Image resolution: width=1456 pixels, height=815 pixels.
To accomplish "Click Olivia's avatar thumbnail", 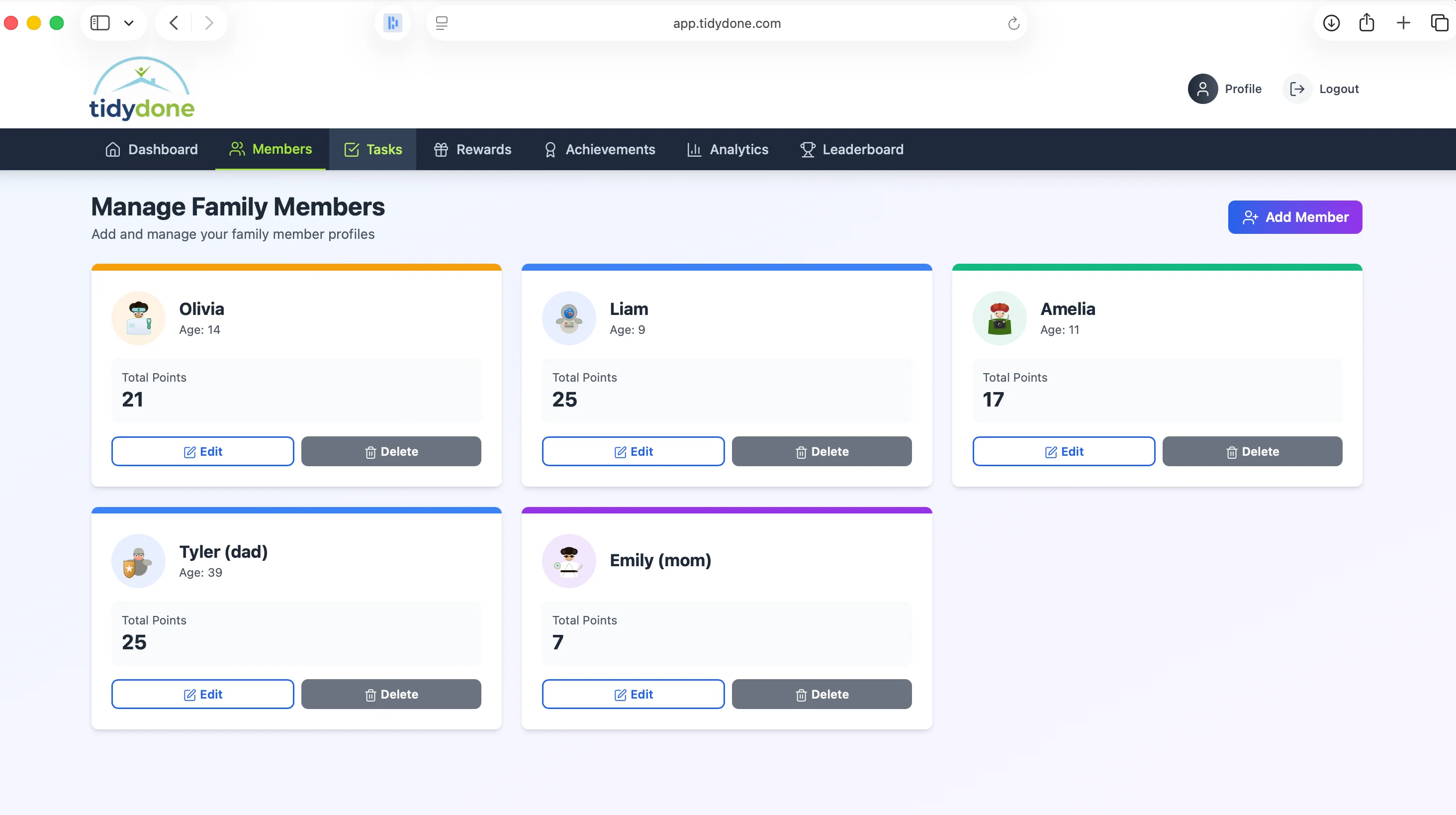I will coord(138,318).
